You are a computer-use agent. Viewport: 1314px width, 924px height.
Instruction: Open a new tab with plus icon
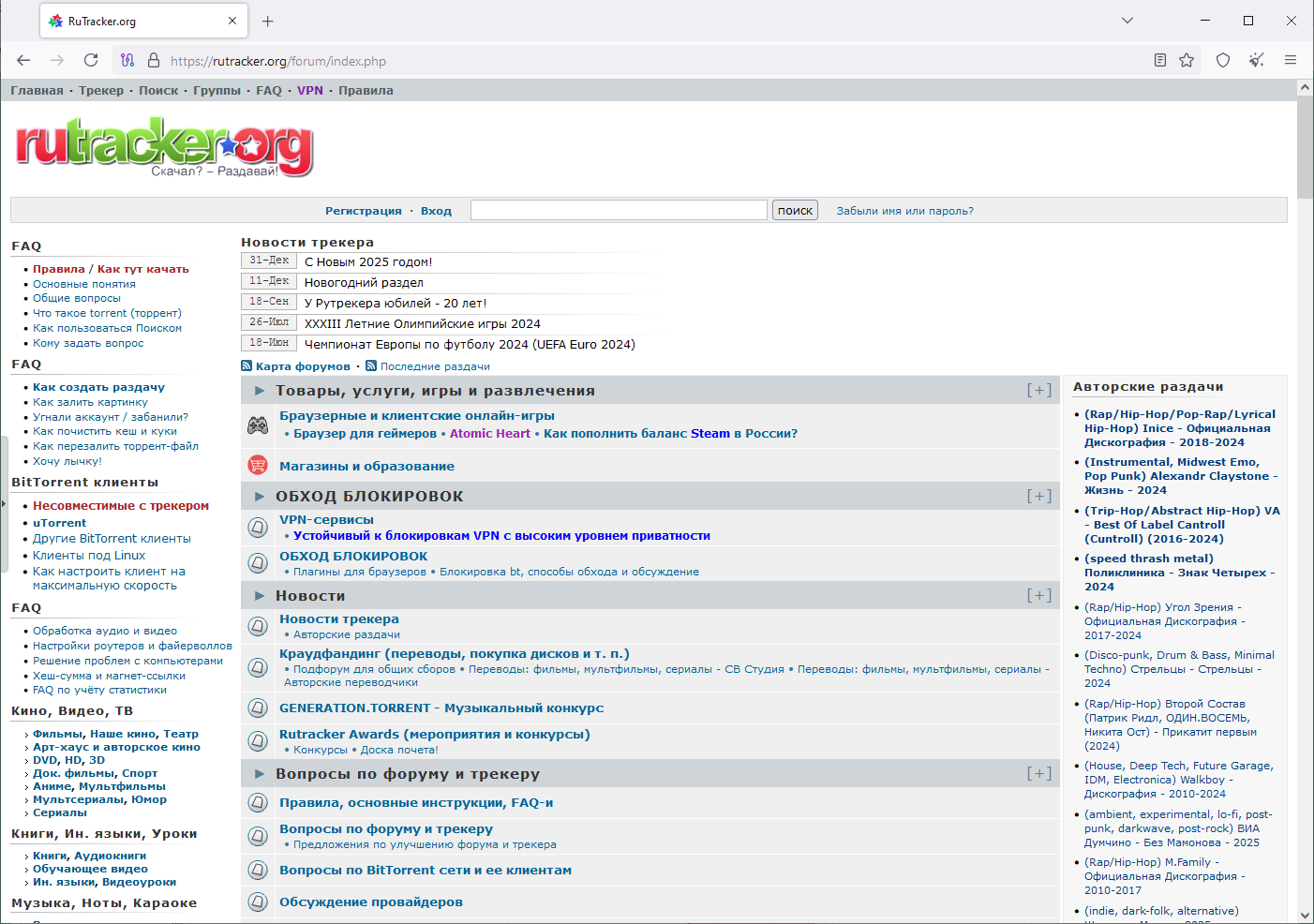pyautogui.click(x=267, y=21)
